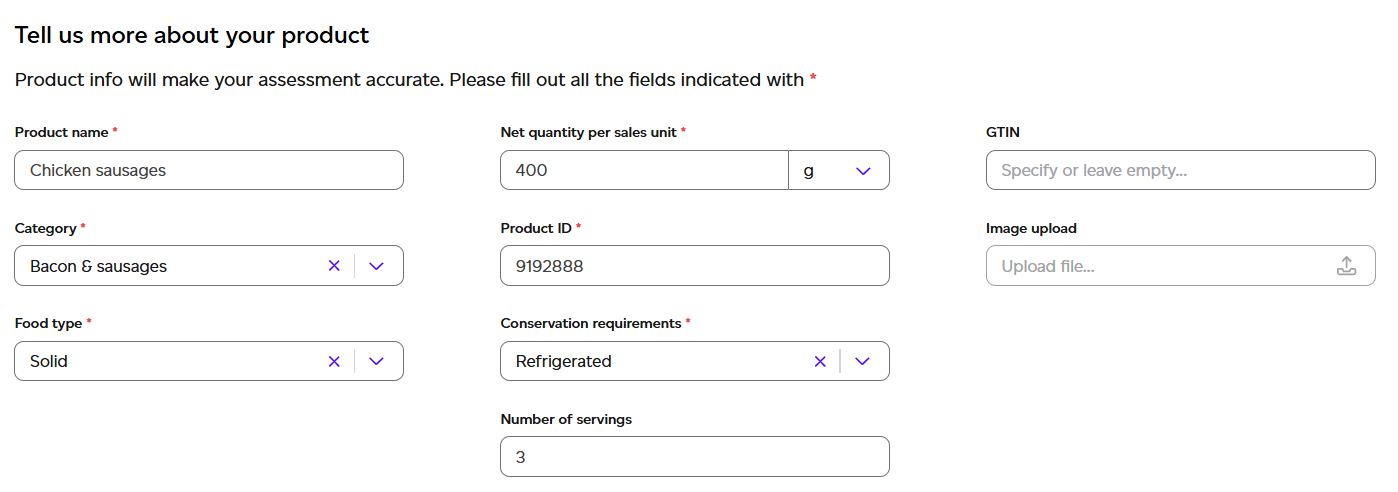
Task: Expand the Category dropdown chevron
Action: tap(376, 266)
